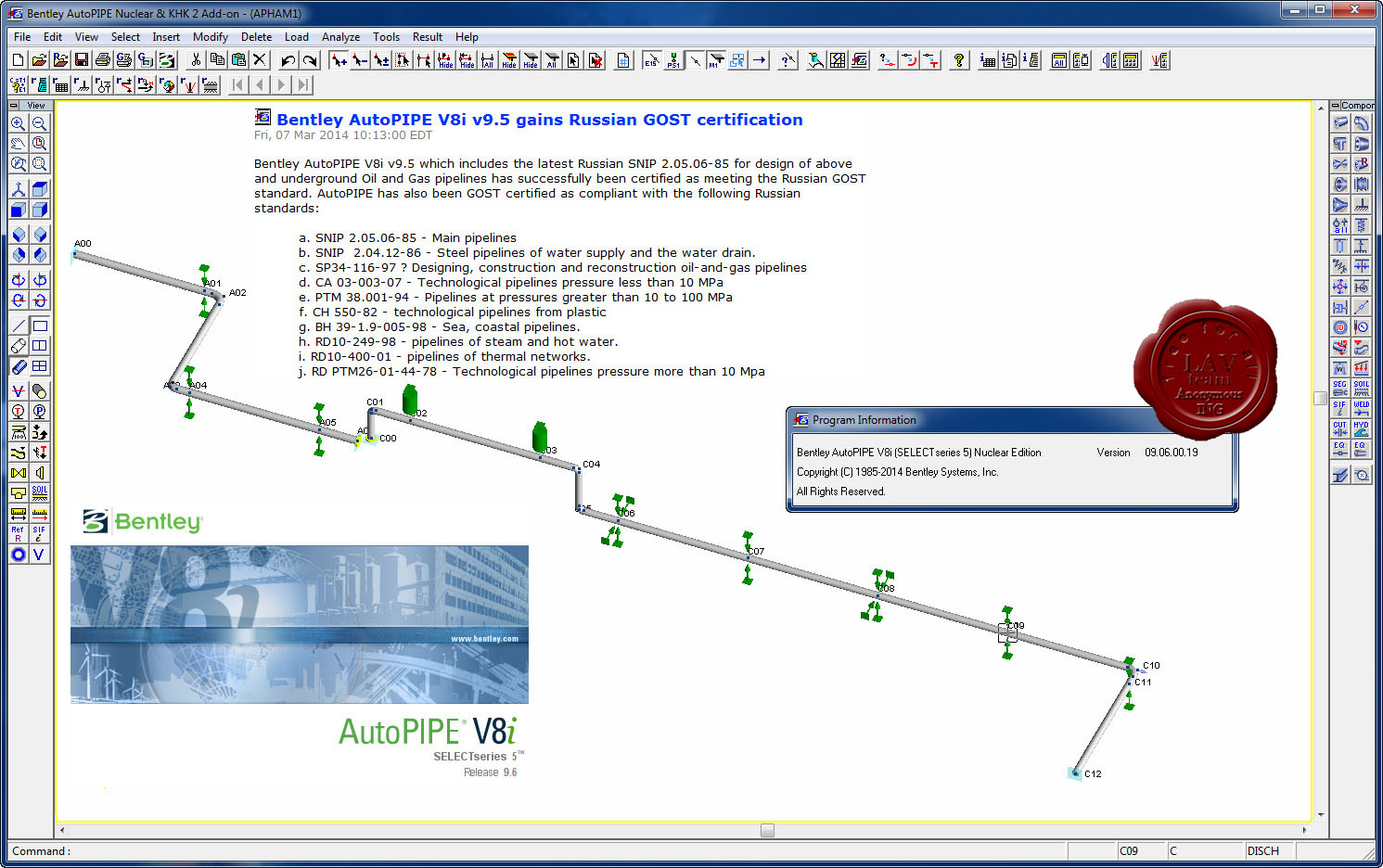The image size is (1383, 868).
Task: Switch to two viewport layout
Action: [39, 346]
